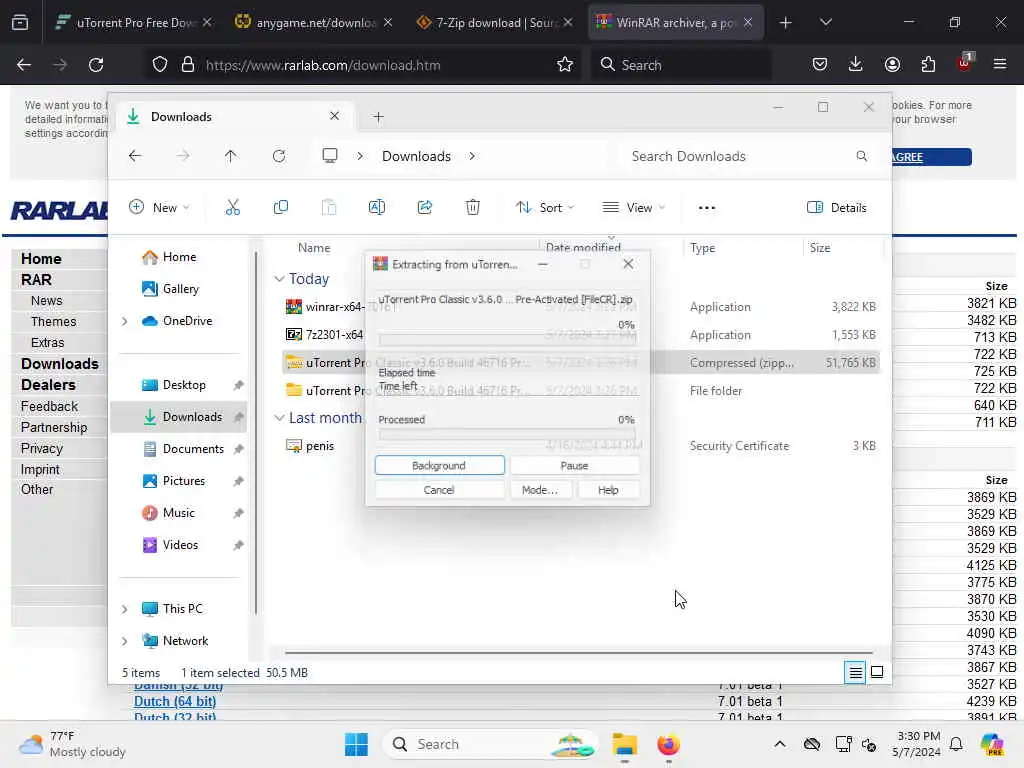Go back in File Explorer
The image size is (1024, 768).
(135, 156)
